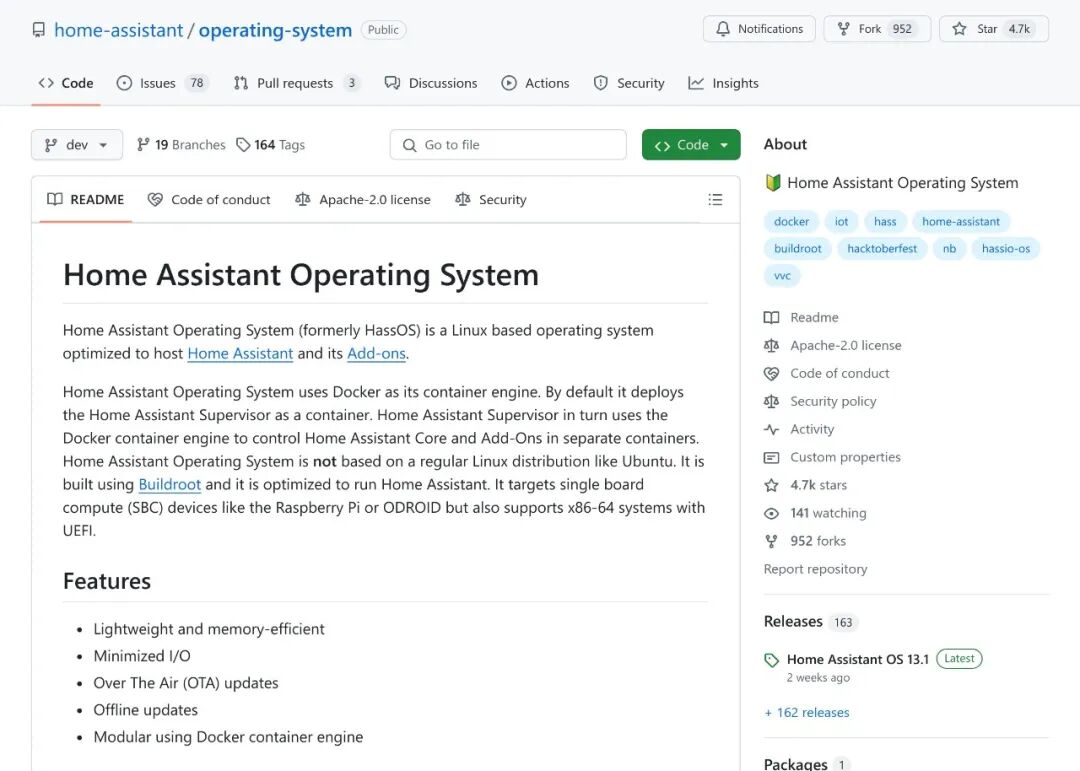Click the branch icon next to 19 Branches
The image size is (1080, 771).
pos(143,145)
